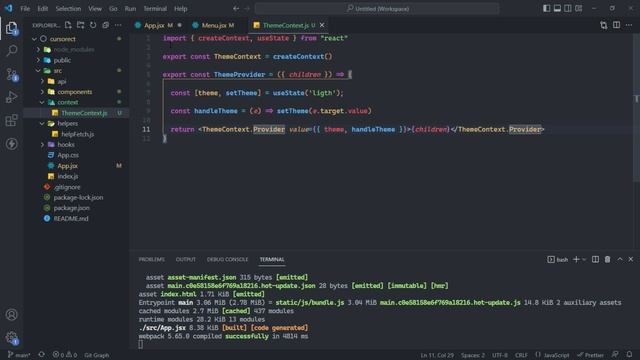Open editor more actions ellipsis
This screenshot has width=640, height=360.
[x=629, y=25]
